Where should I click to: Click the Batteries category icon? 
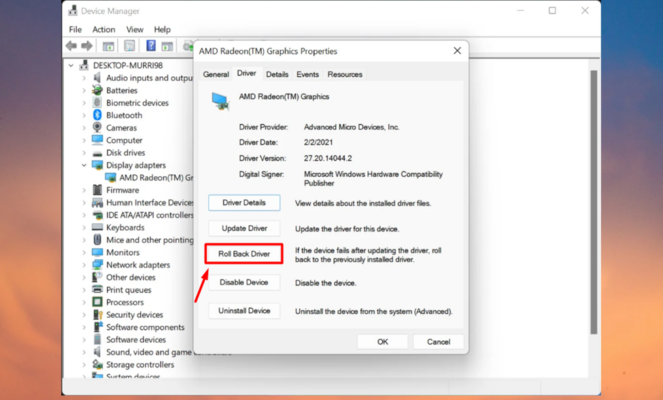(97, 90)
